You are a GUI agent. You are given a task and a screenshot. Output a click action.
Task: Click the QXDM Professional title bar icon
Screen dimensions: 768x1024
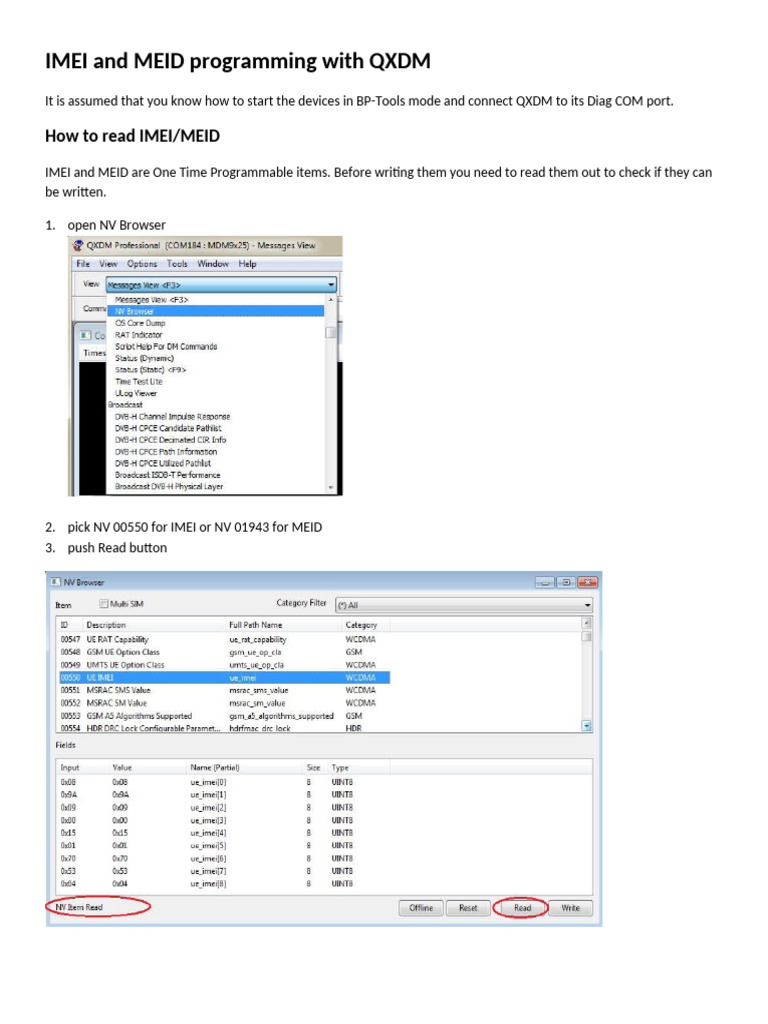[x=78, y=246]
